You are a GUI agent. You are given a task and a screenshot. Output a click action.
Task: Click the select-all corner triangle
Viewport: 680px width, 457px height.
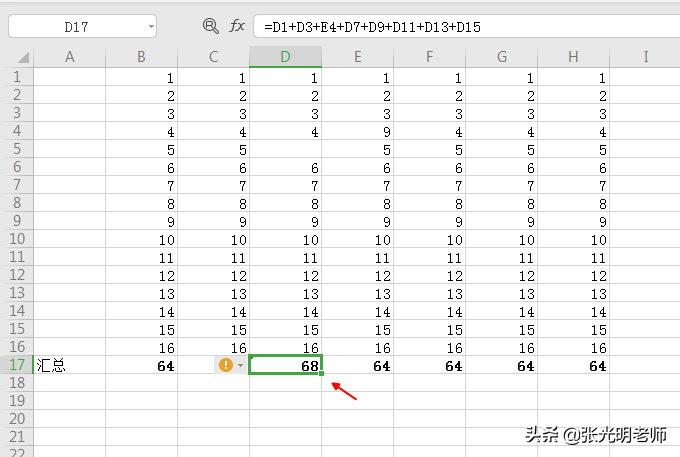click(23, 57)
